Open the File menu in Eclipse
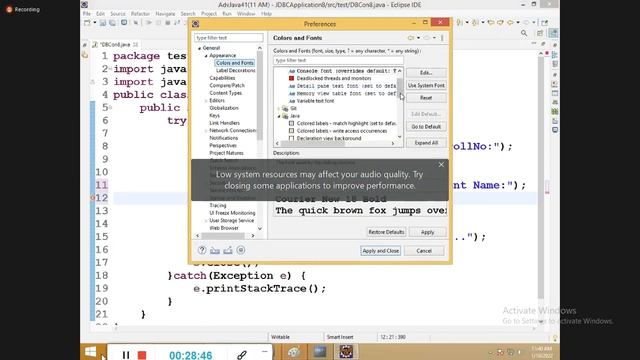 (x=87, y=14)
